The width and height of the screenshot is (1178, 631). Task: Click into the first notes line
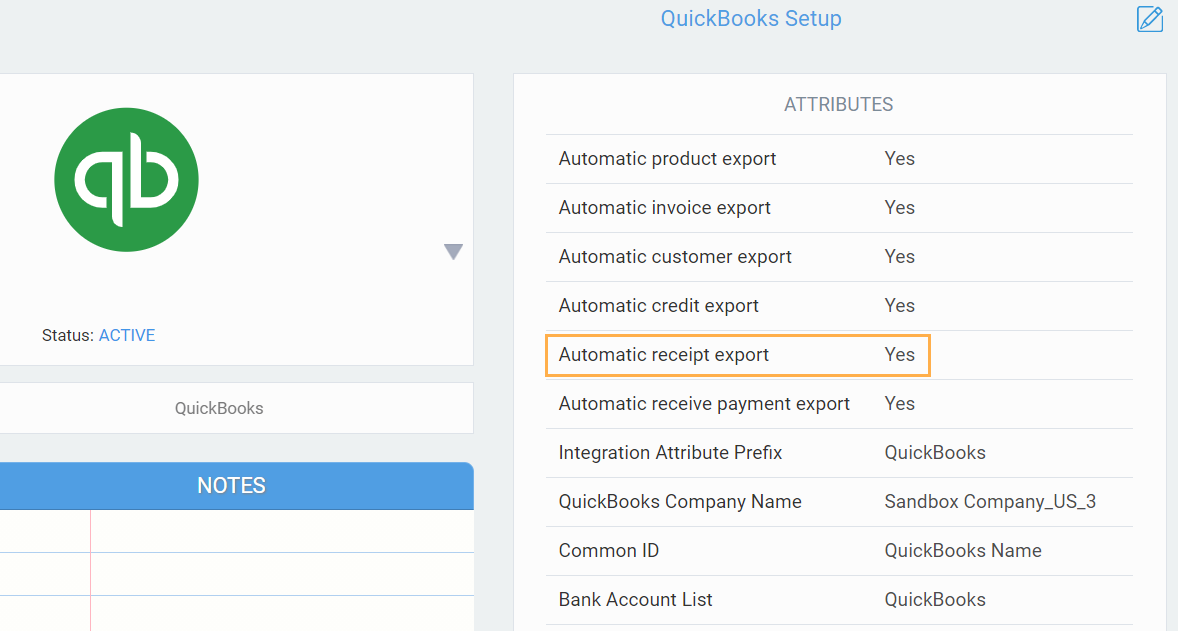[x=280, y=531]
